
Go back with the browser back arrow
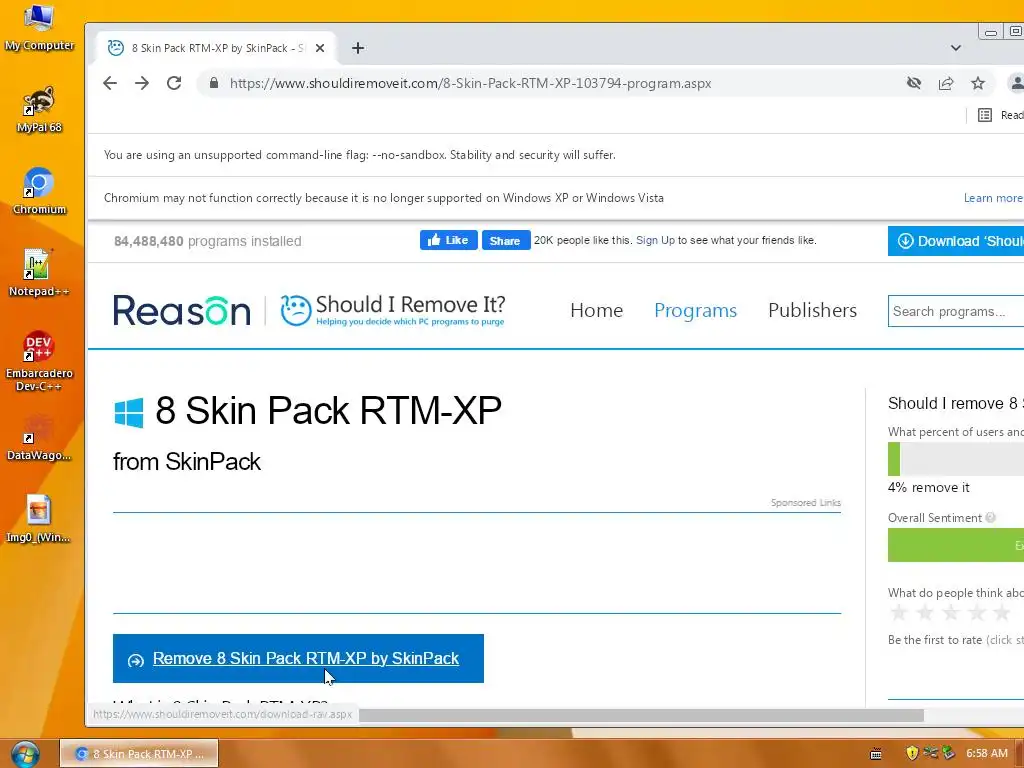(x=110, y=83)
